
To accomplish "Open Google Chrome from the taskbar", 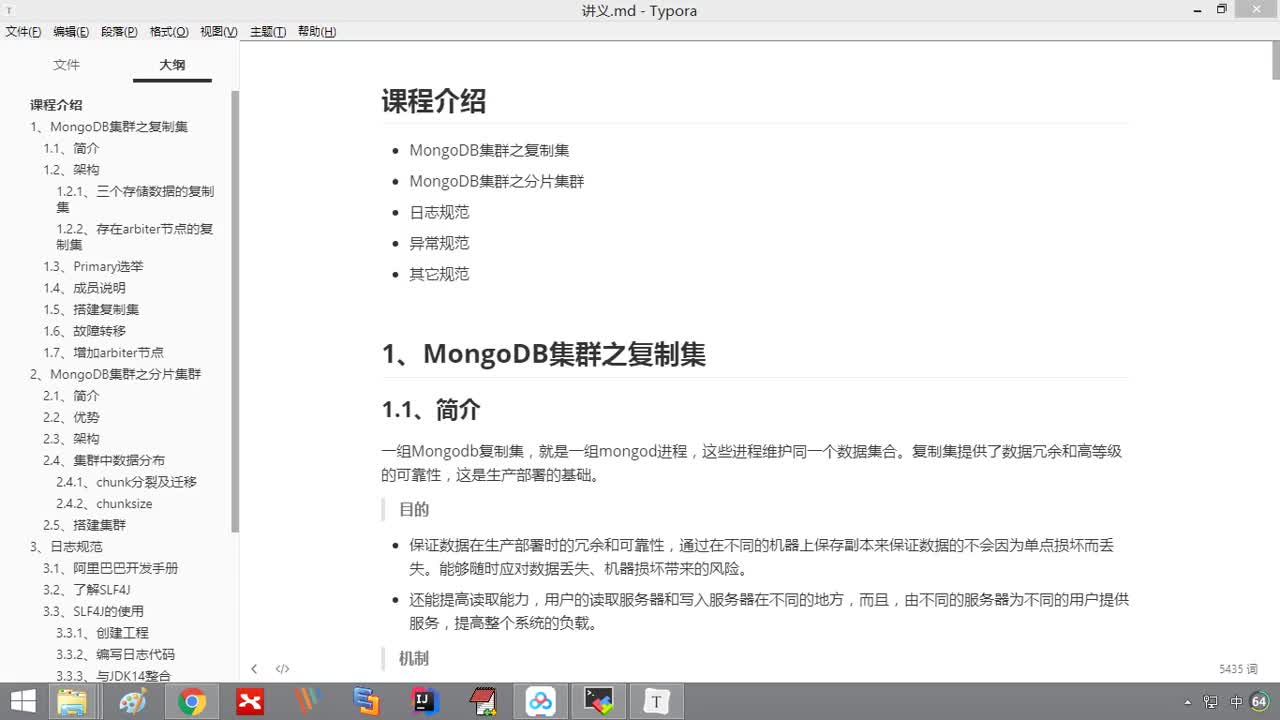I will pyautogui.click(x=191, y=702).
